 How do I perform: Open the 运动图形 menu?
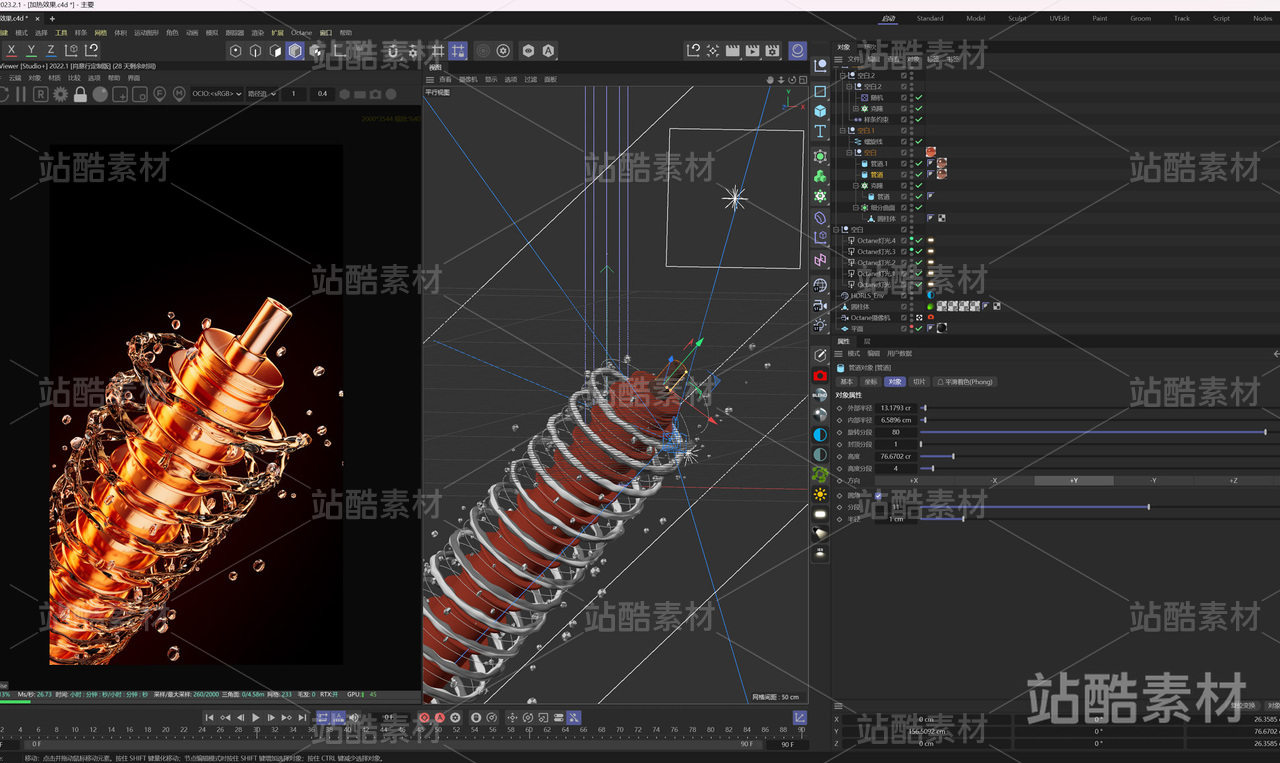145,33
